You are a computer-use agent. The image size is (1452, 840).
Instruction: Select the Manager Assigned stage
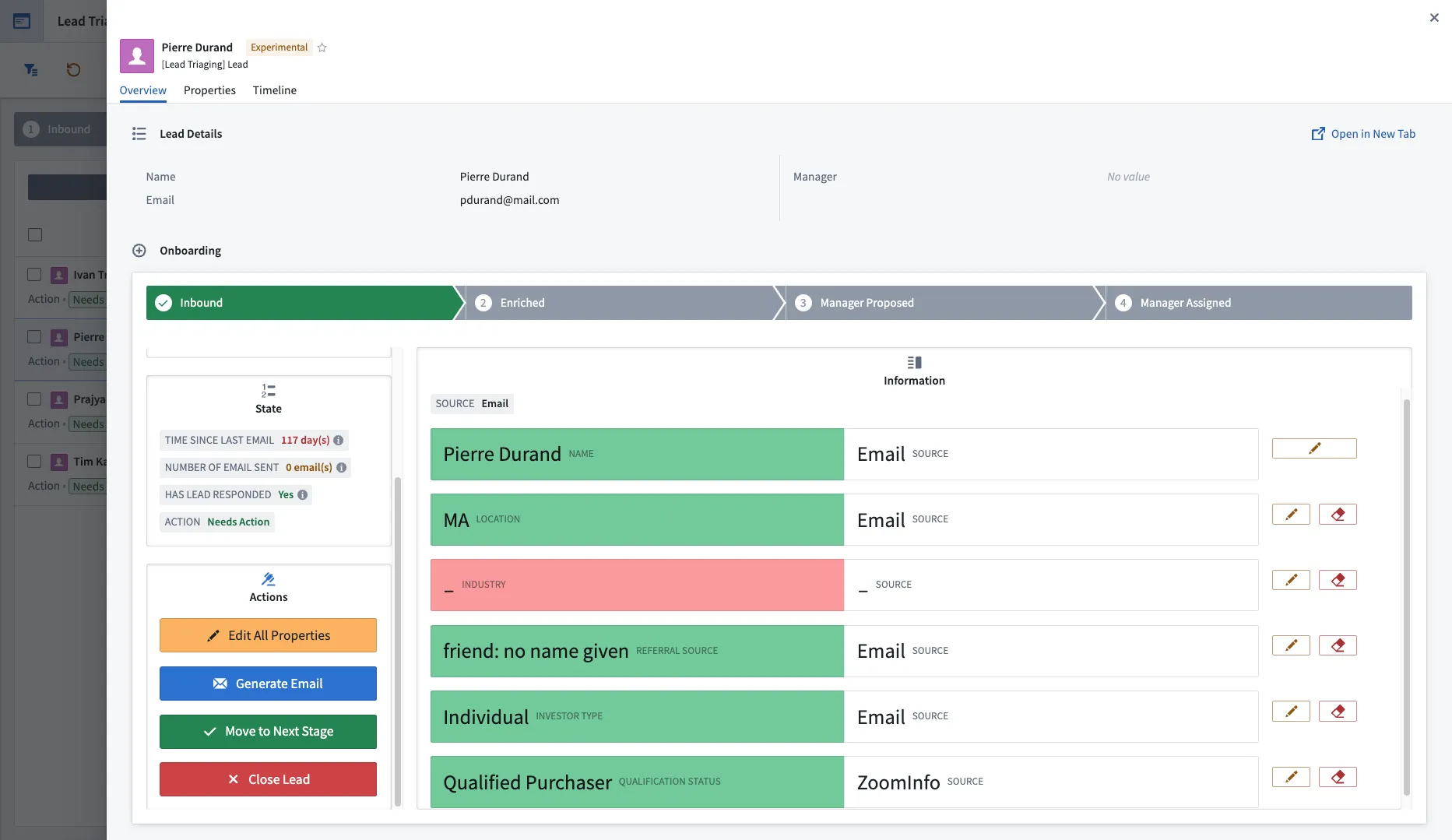[1260, 303]
